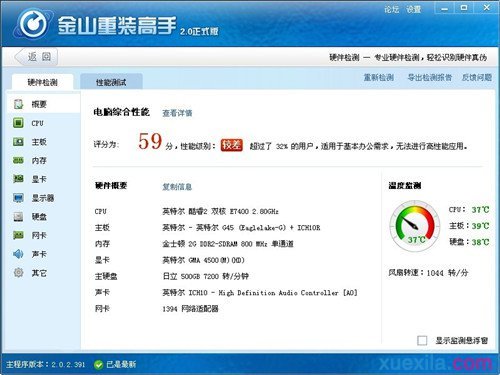
Task: Open the 设置 settings menu
Action: 413,9
